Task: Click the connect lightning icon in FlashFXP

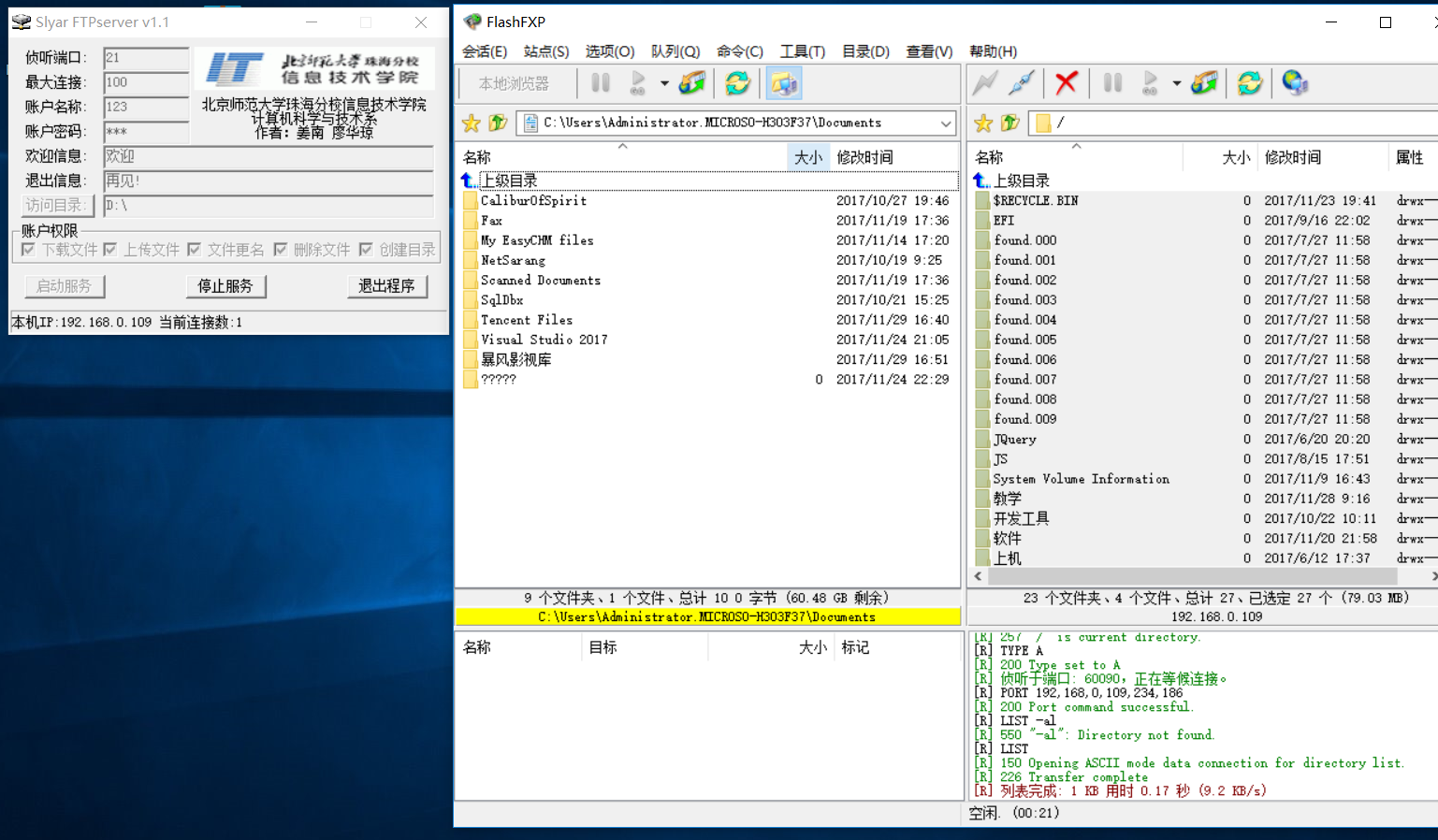Action: tap(985, 83)
